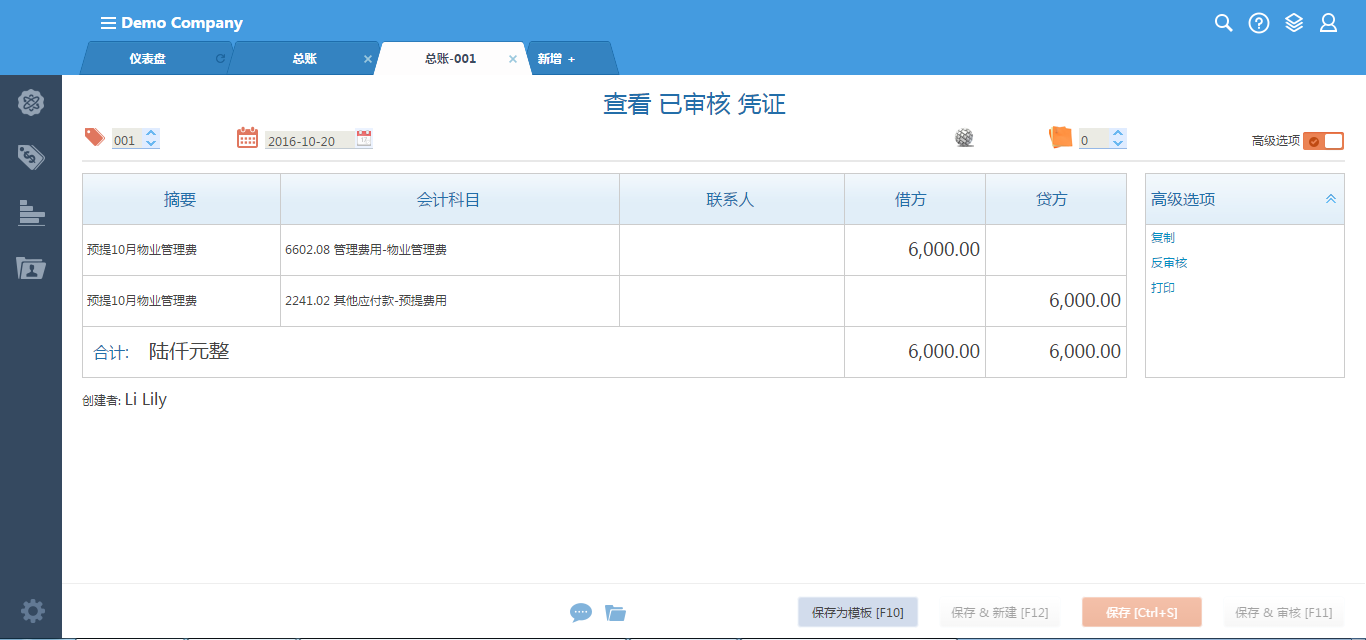
Task: Click 保存 & 新建 [F12] button
Action: click(1000, 612)
